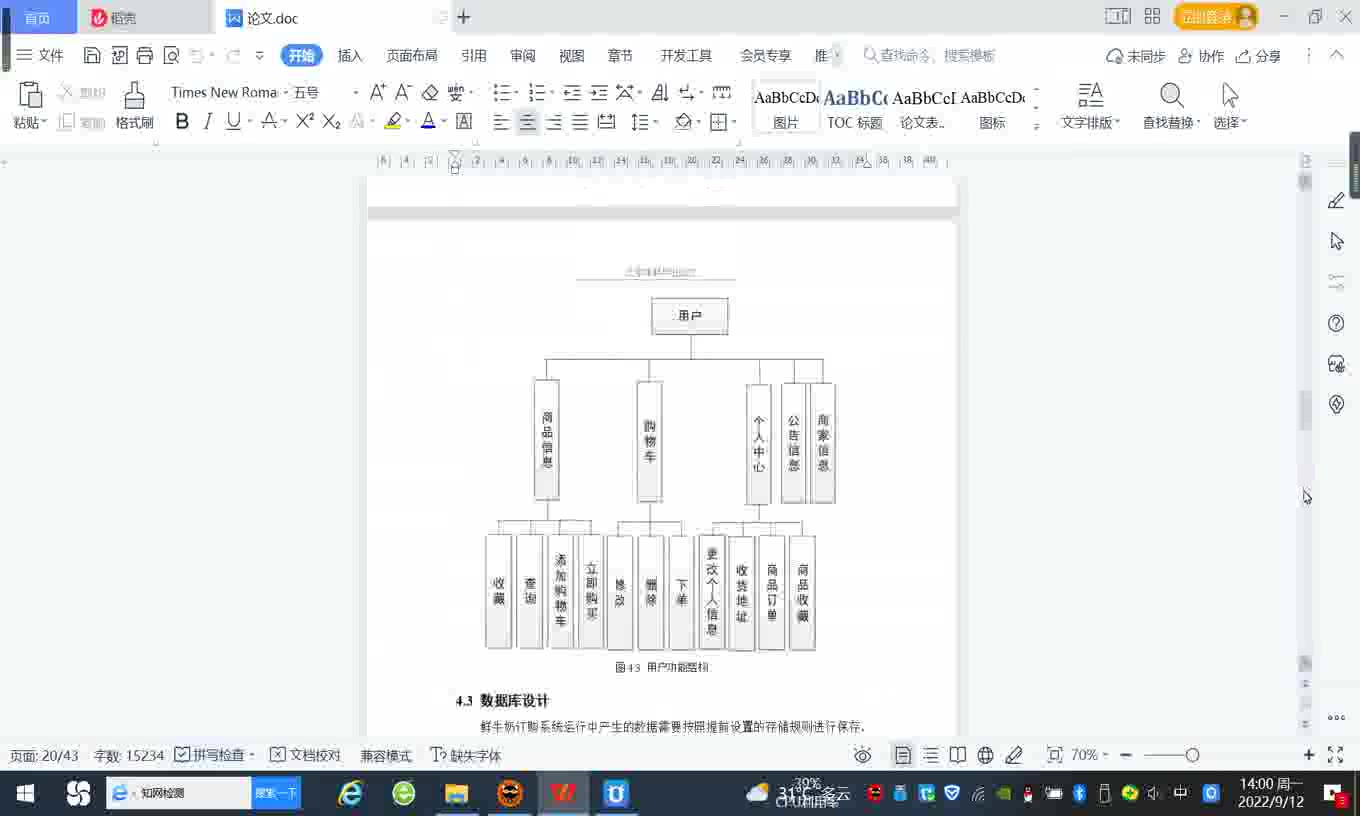1360x816 pixels.
Task: Click 兼容模式 (Compatibility Mode) in the status bar
Action: click(x=386, y=755)
